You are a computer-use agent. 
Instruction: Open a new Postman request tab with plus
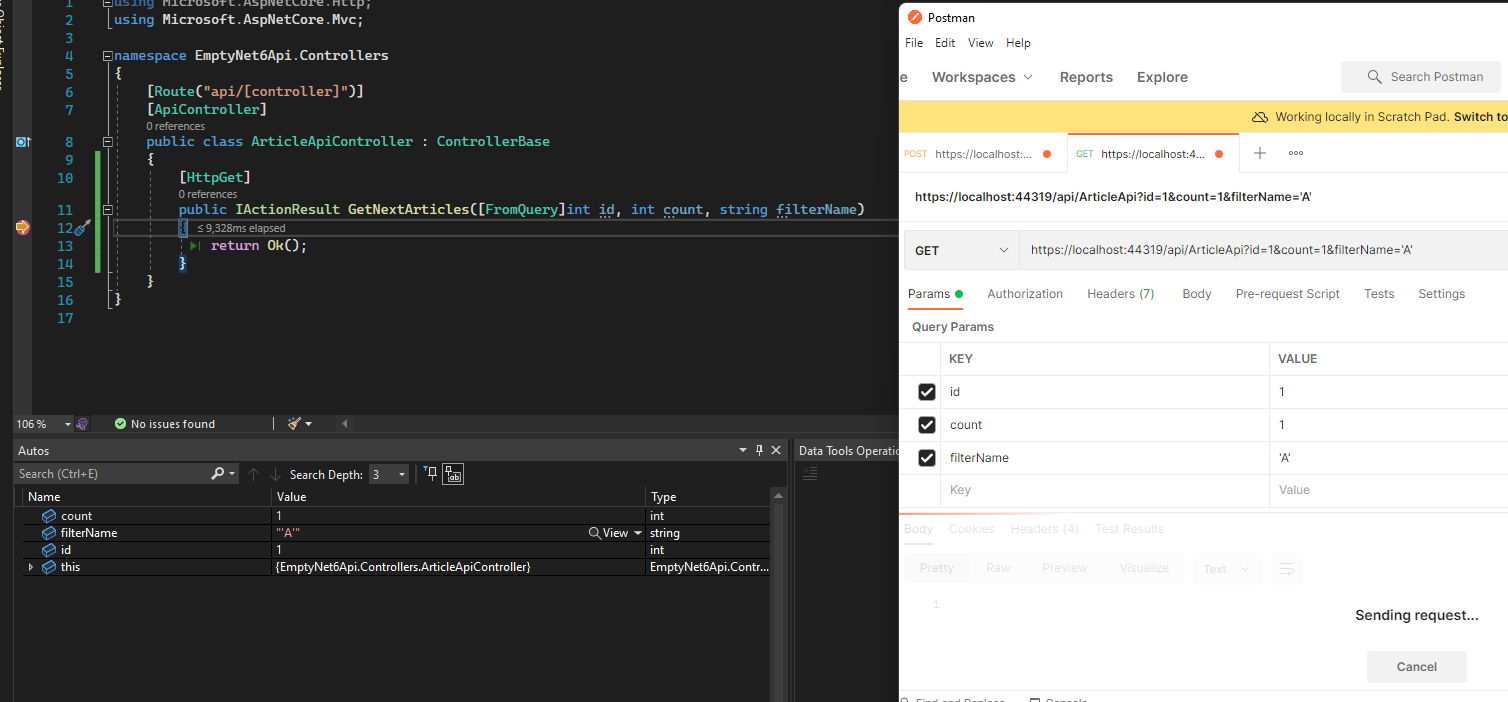(1260, 154)
